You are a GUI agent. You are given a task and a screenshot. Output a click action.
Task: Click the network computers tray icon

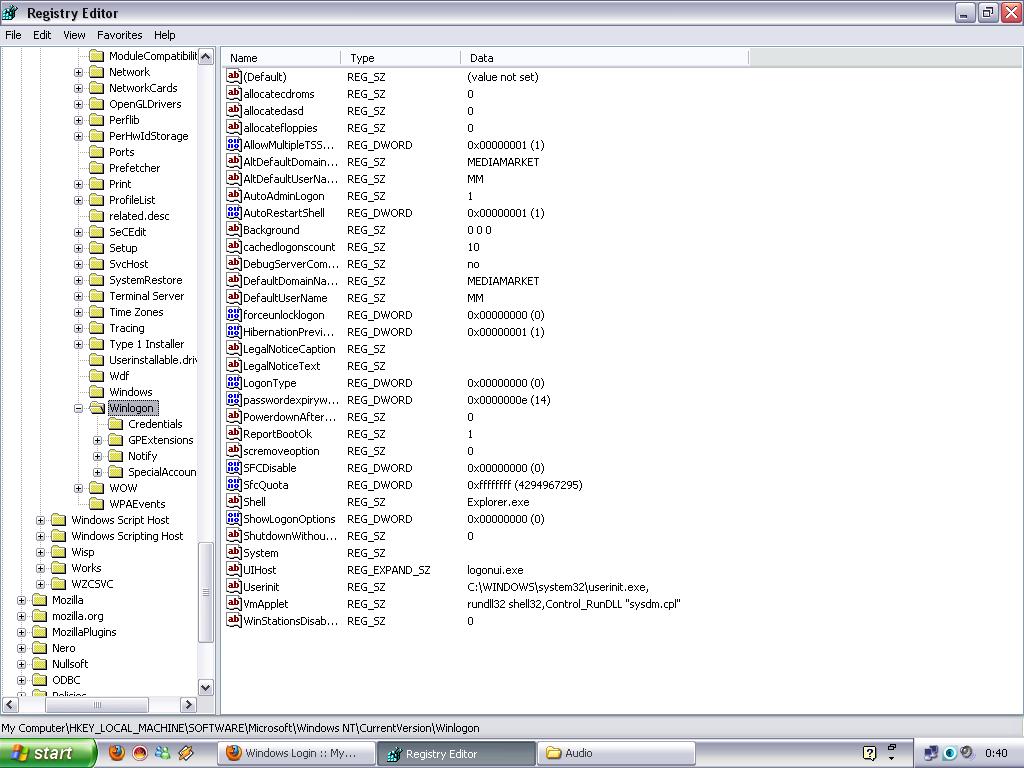(x=931, y=753)
